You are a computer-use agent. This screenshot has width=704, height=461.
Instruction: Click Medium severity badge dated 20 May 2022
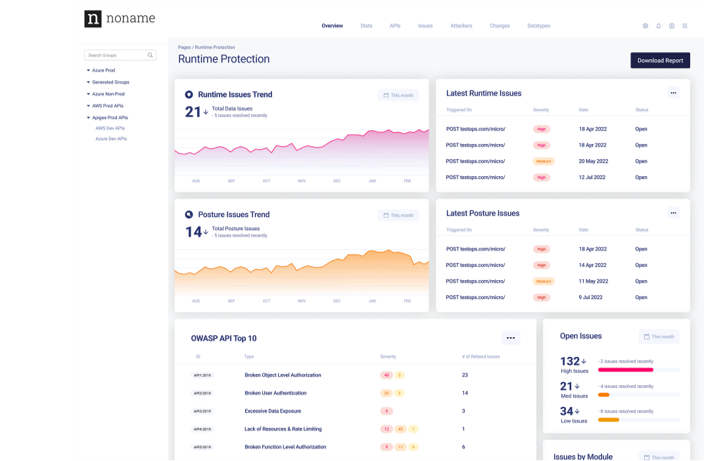tap(543, 161)
